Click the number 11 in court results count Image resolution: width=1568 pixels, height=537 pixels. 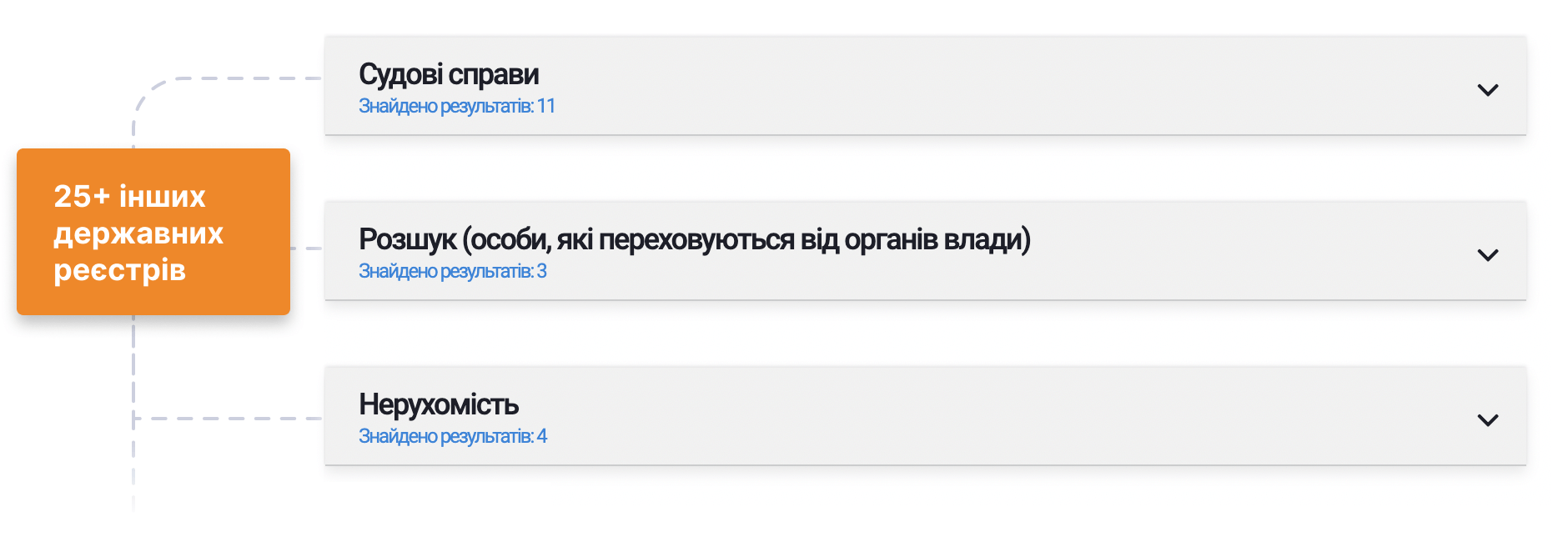tap(546, 106)
